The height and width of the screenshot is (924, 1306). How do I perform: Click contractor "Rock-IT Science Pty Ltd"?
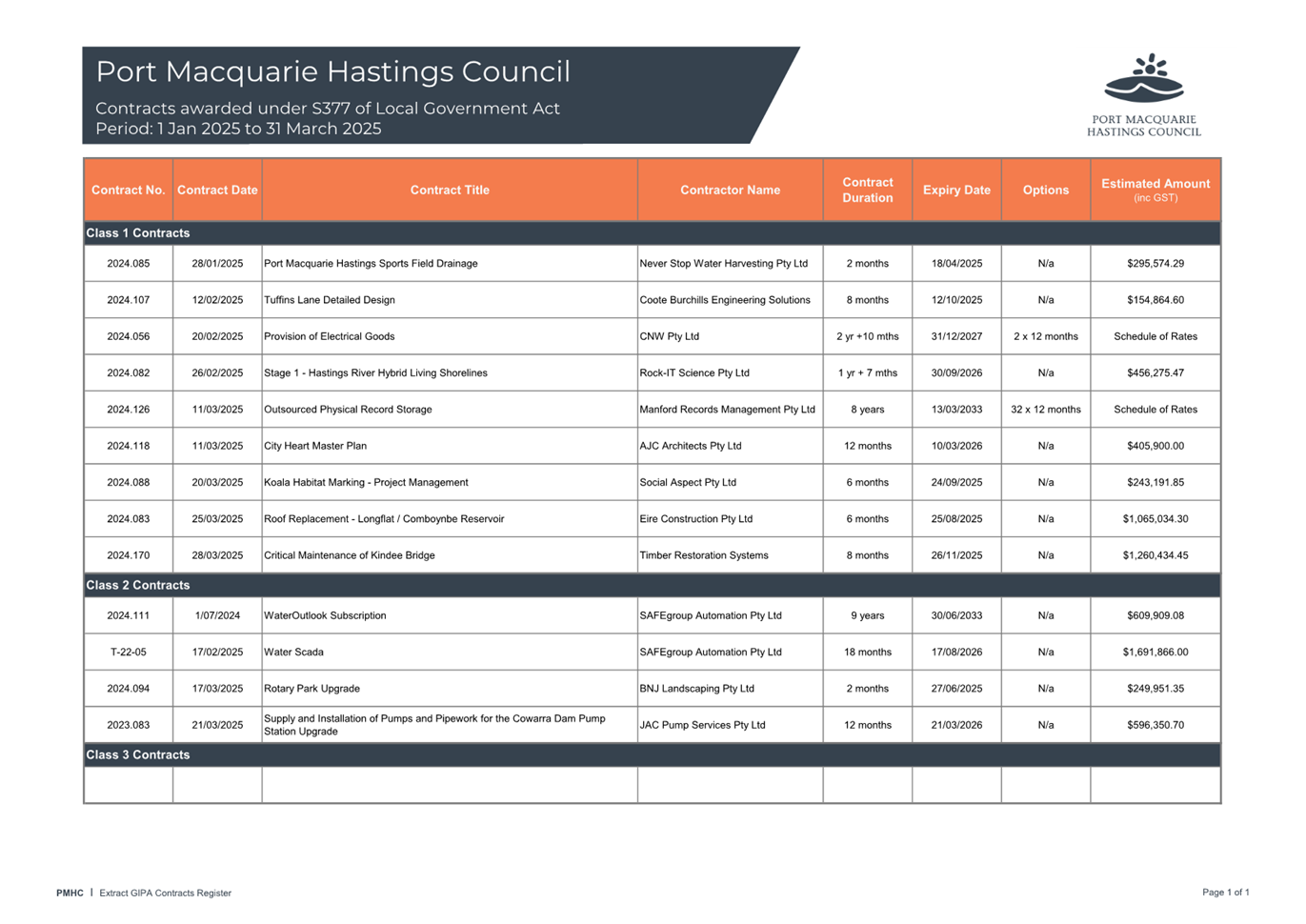[694, 373]
